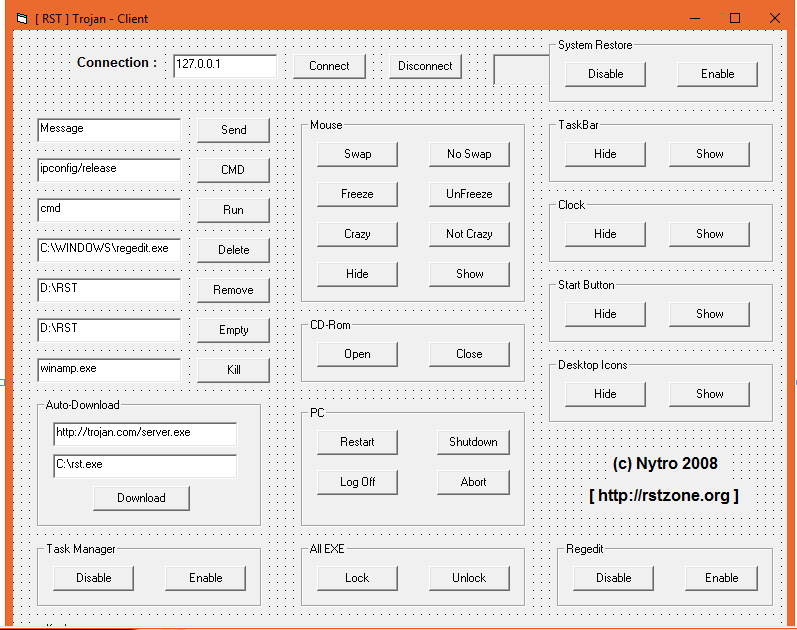This screenshot has height=630, width=797.
Task: Click the Disconnect button
Action: (425, 66)
